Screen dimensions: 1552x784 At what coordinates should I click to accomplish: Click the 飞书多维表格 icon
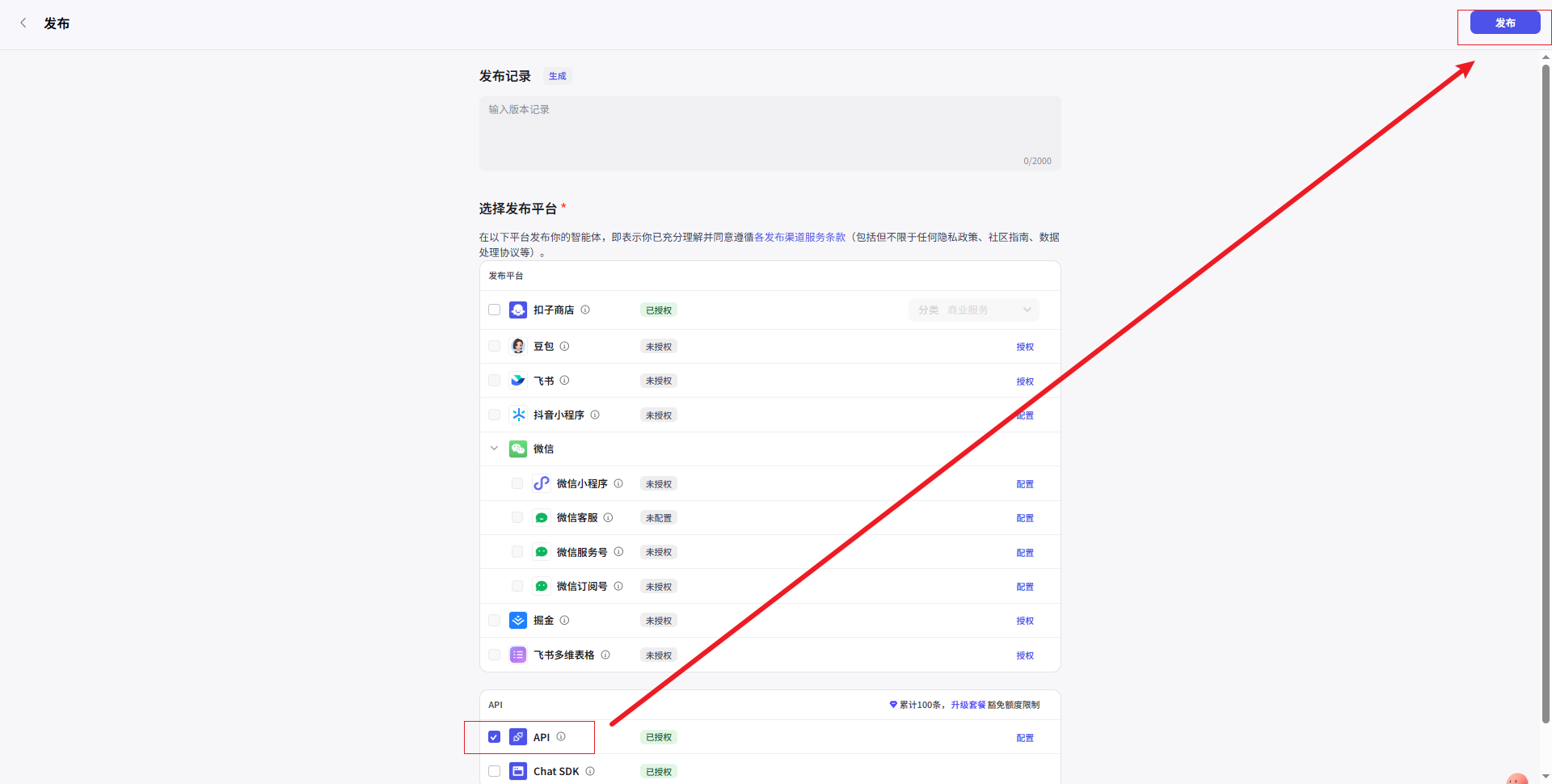(x=518, y=655)
